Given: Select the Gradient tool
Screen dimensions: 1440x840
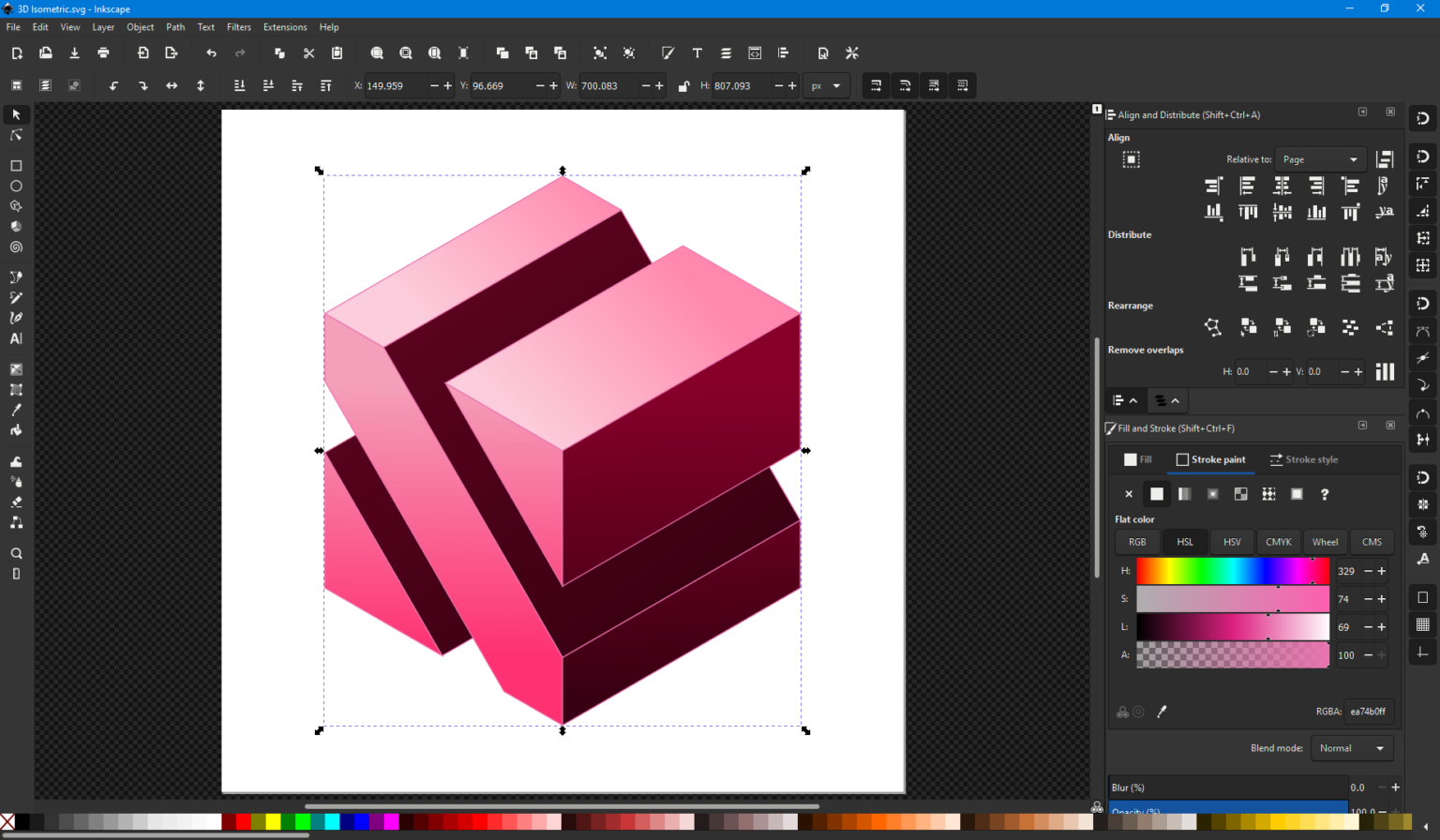Looking at the screenshot, I should tap(15, 369).
